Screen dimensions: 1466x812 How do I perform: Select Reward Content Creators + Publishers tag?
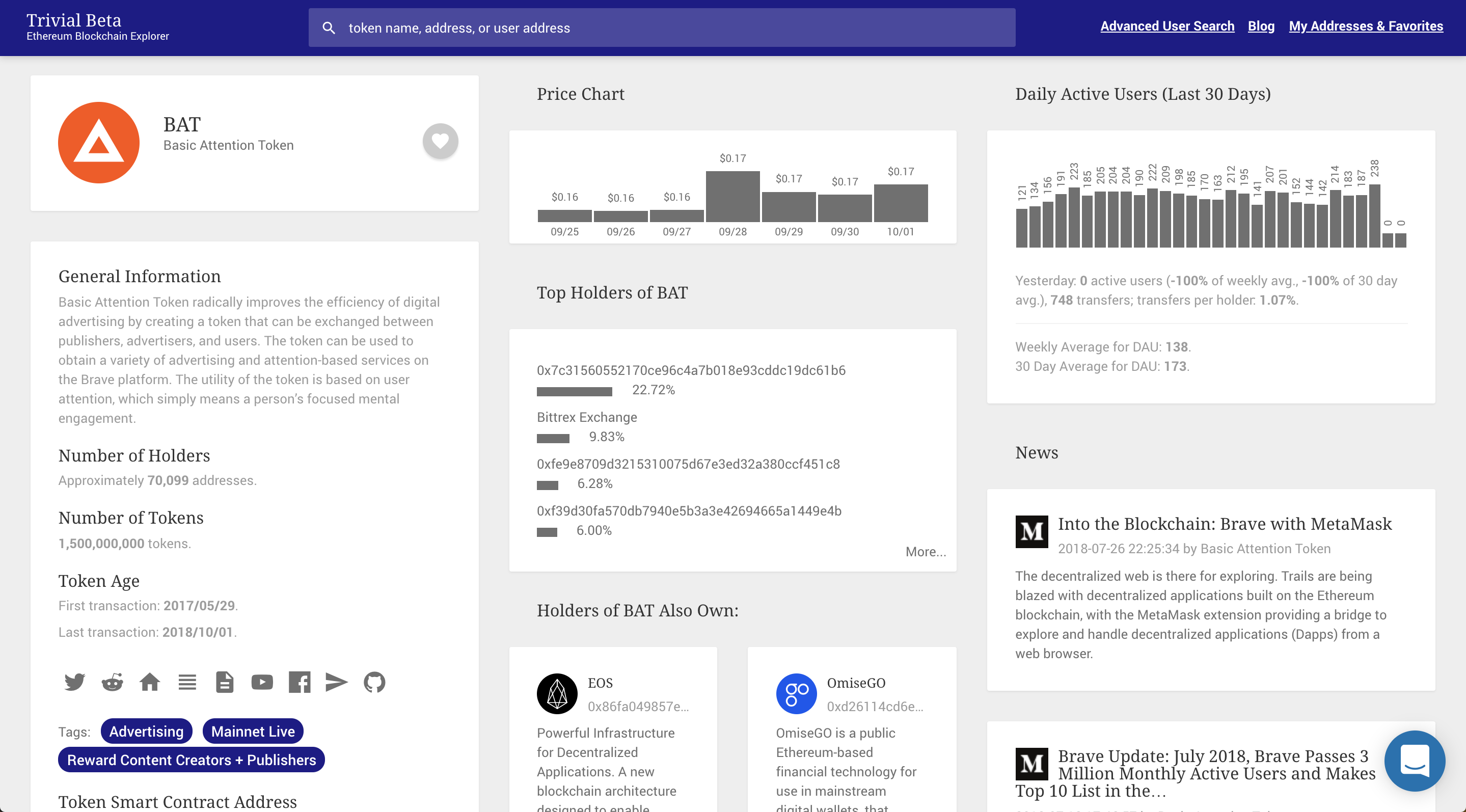(191, 759)
